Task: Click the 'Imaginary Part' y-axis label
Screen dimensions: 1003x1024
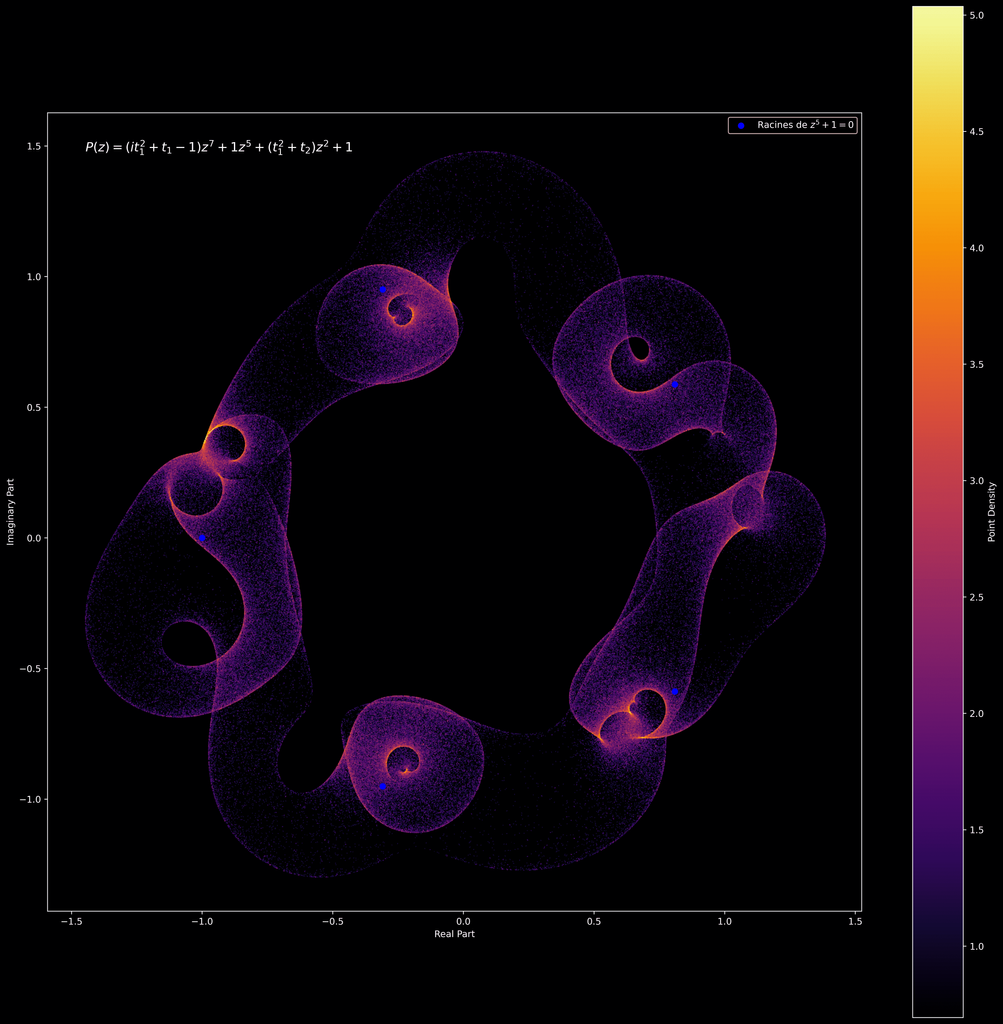Action: (11, 511)
